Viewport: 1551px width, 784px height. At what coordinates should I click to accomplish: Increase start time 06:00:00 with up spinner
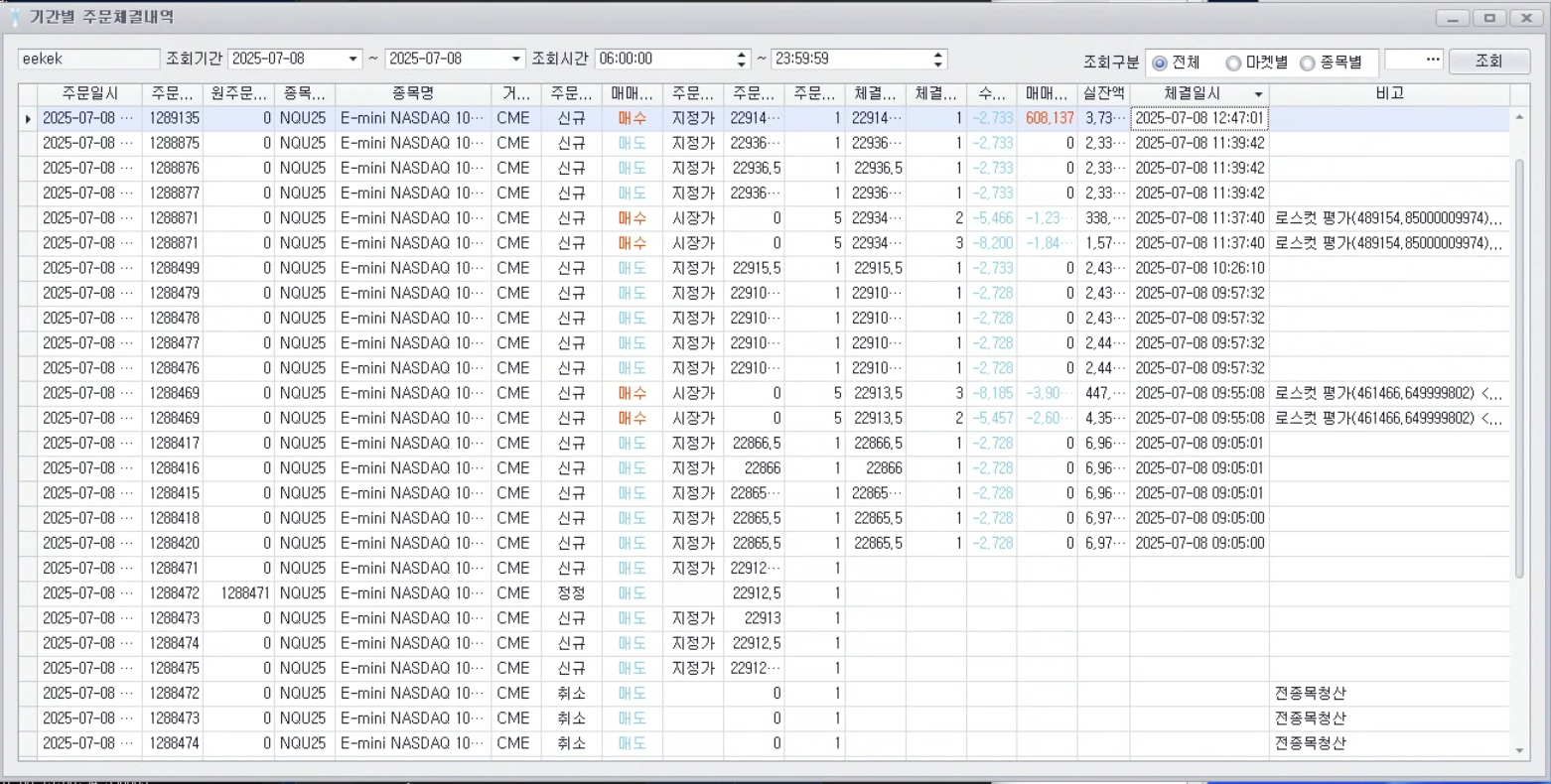(741, 55)
